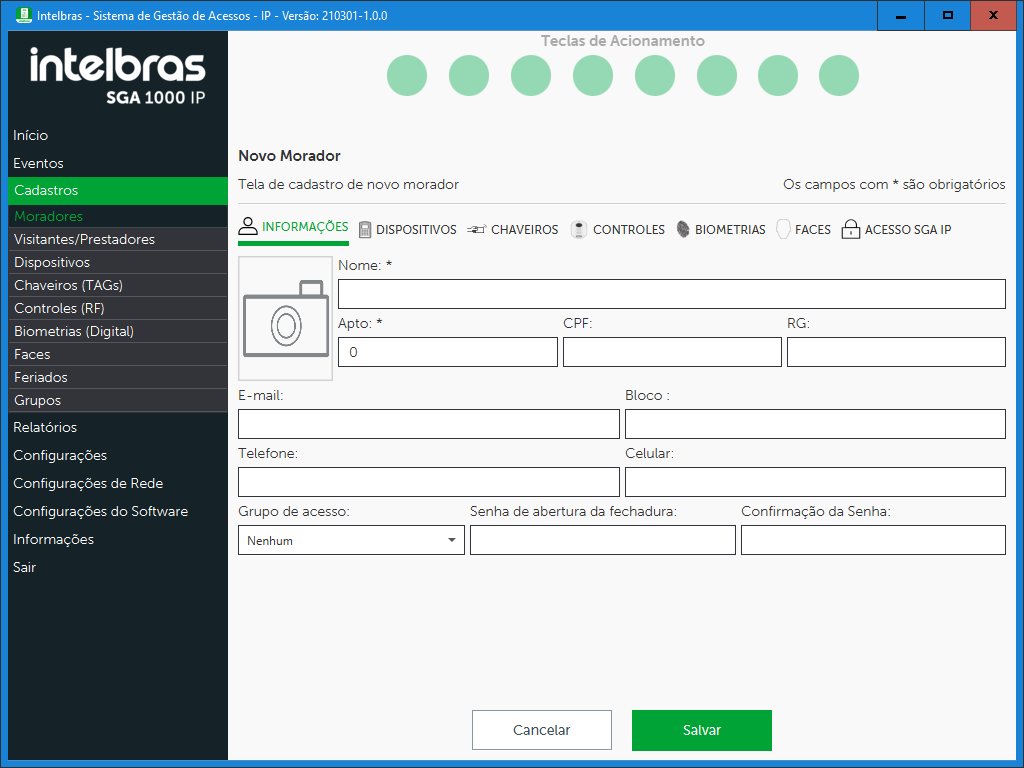Image resolution: width=1024 pixels, height=768 pixels.
Task: Expand the Grupo de acesso dropdown
Action: (x=351, y=541)
